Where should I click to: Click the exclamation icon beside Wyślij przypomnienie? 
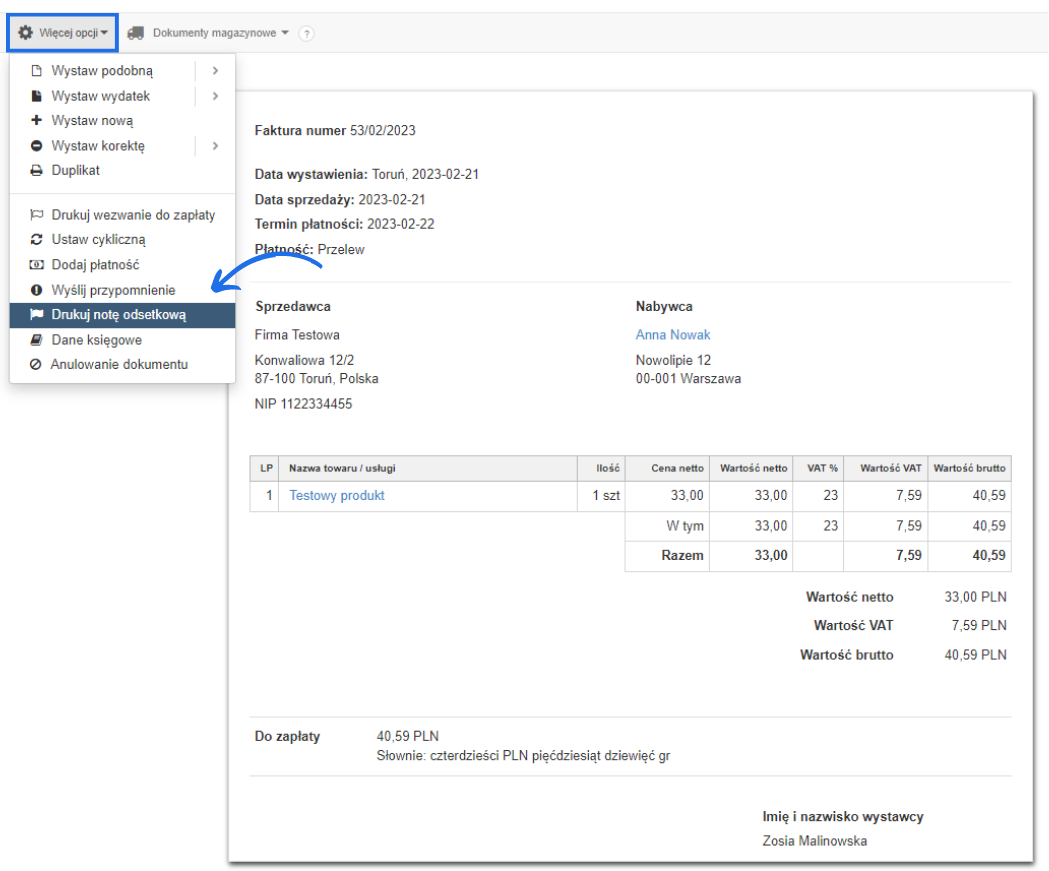[x=37, y=290]
